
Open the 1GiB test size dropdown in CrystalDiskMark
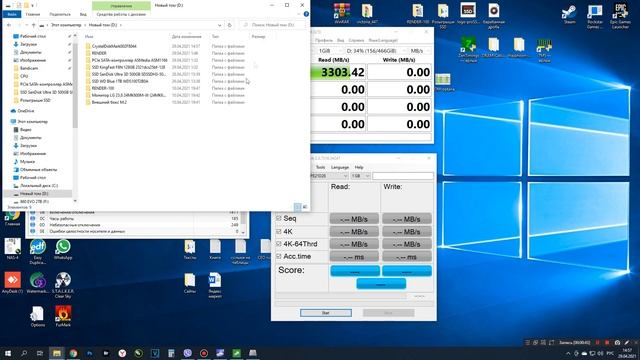[329, 51]
